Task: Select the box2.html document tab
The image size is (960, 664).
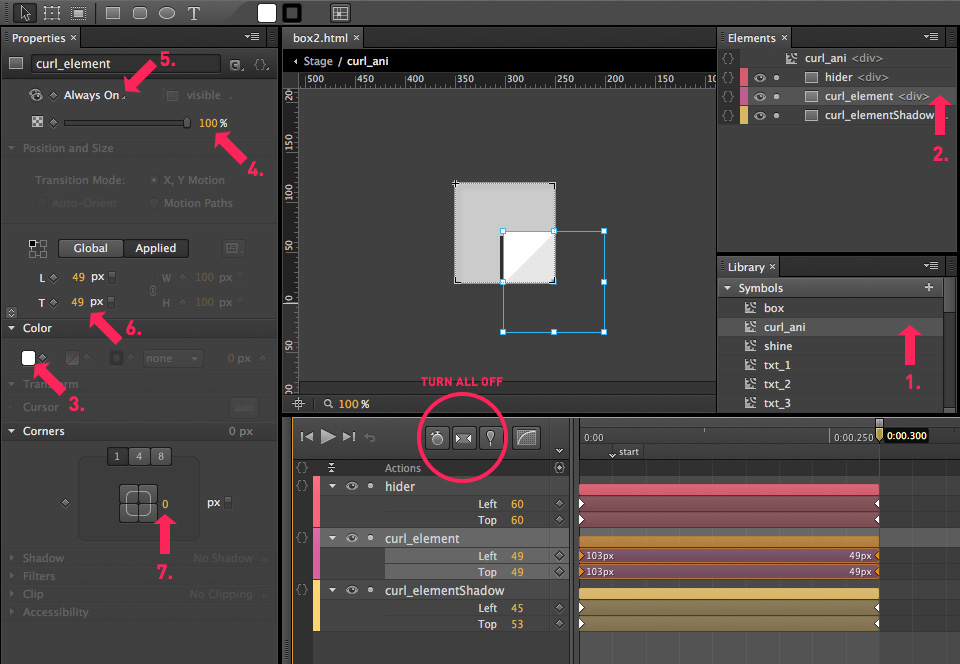Action: 320,38
